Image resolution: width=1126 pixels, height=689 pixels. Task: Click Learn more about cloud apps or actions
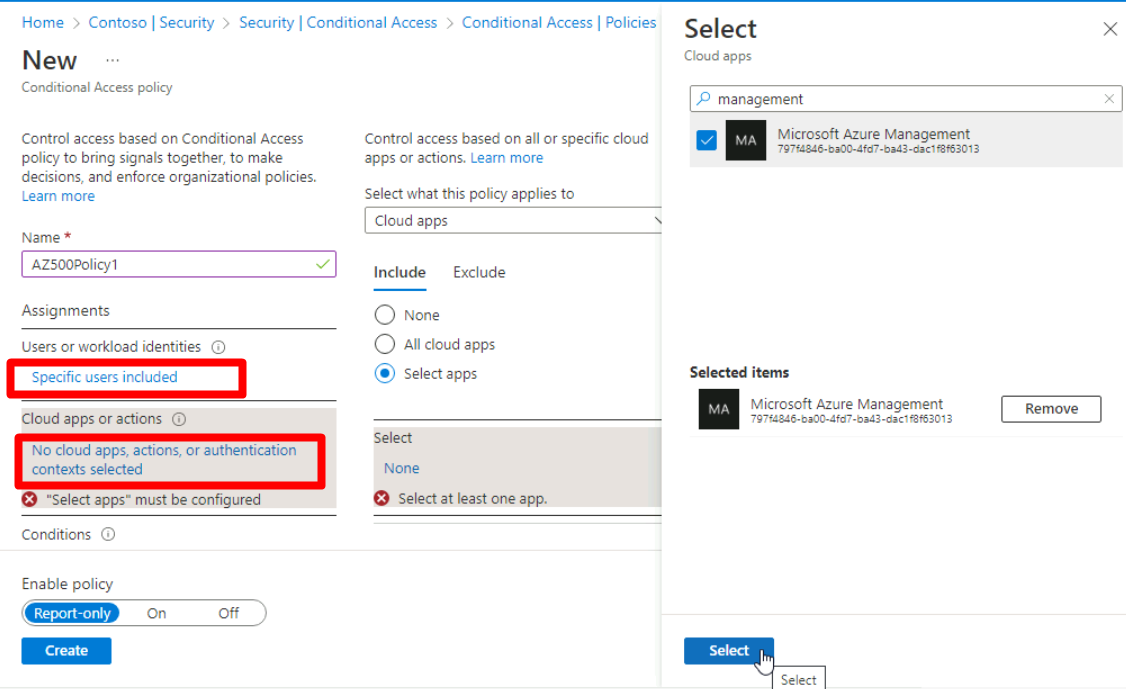(506, 158)
